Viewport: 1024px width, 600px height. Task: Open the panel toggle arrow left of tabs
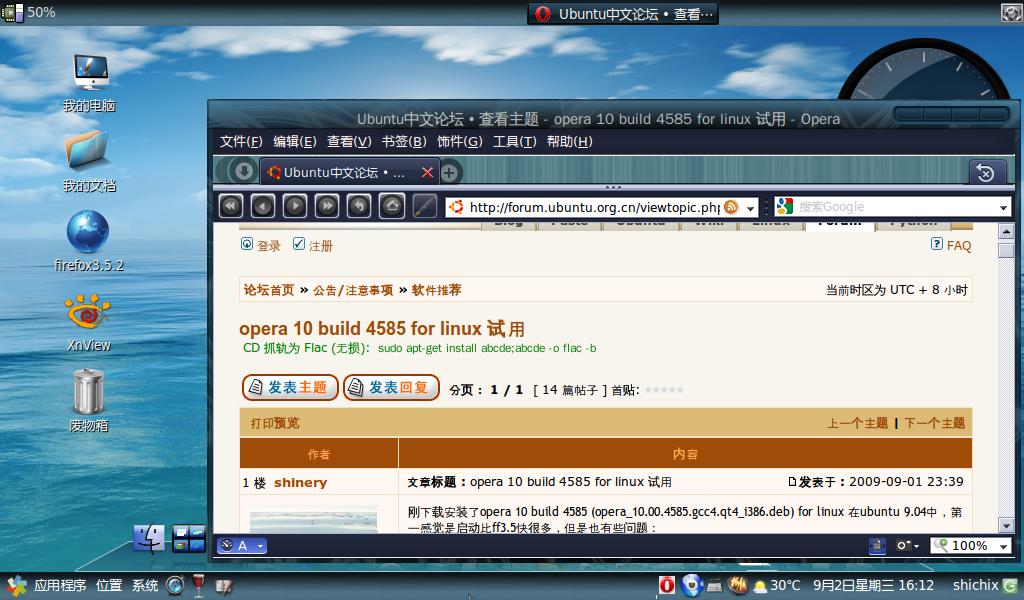tap(243, 171)
